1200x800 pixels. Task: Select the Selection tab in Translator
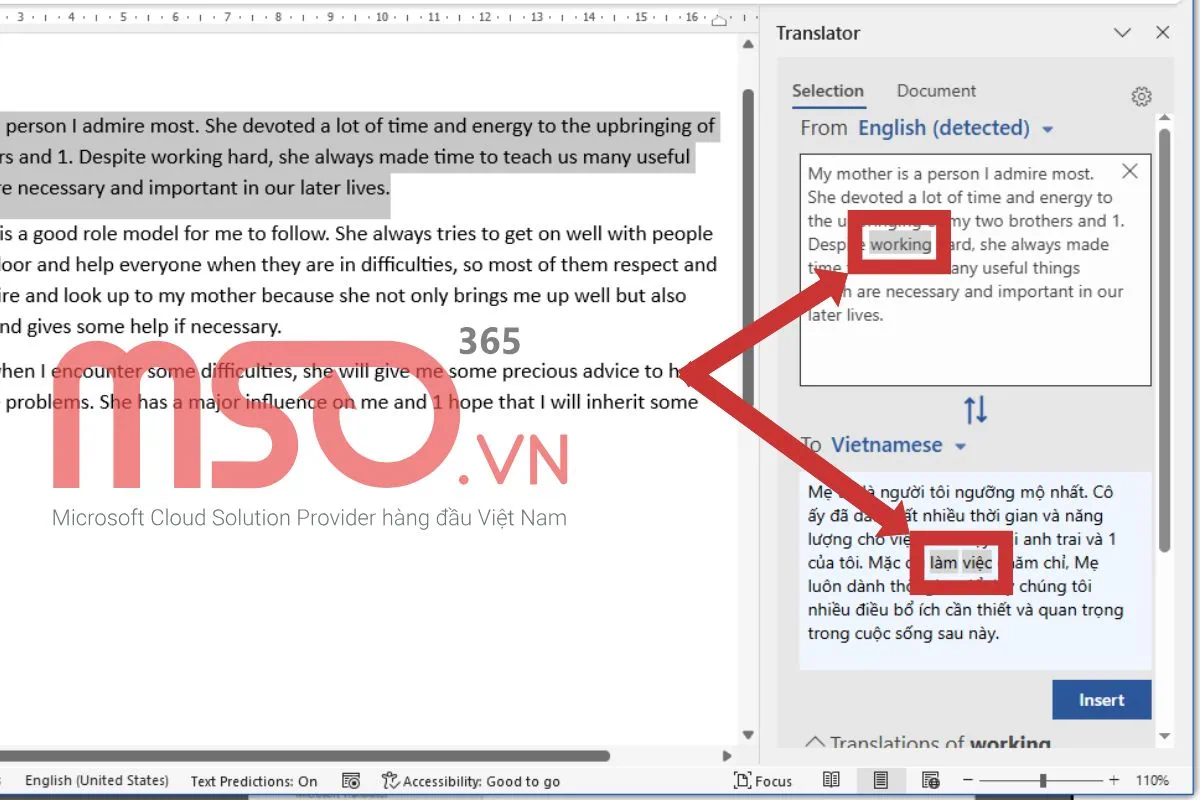pos(827,91)
